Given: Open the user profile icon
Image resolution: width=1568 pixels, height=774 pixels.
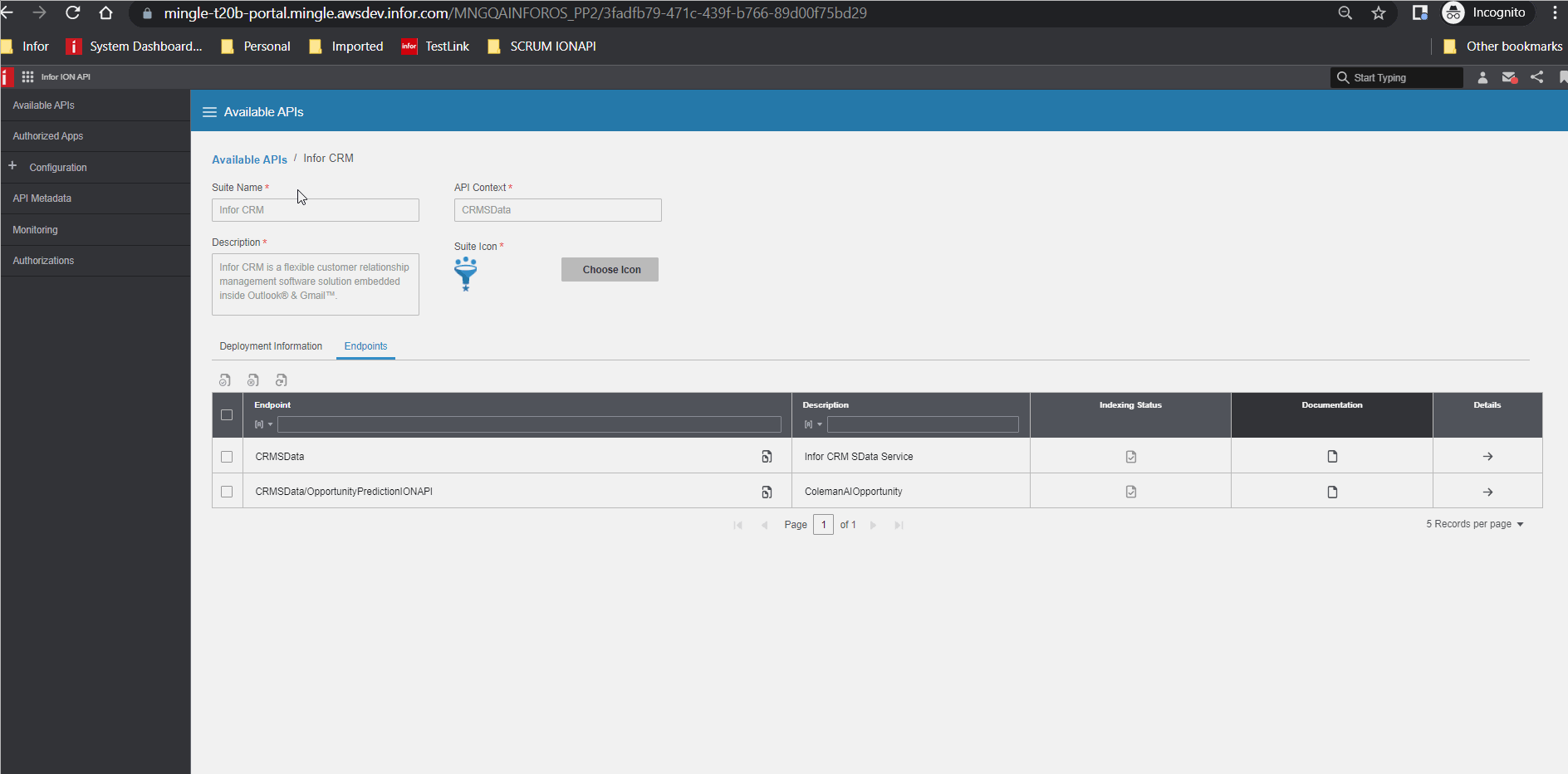Looking at the screenshot, I should [1482, 77].
